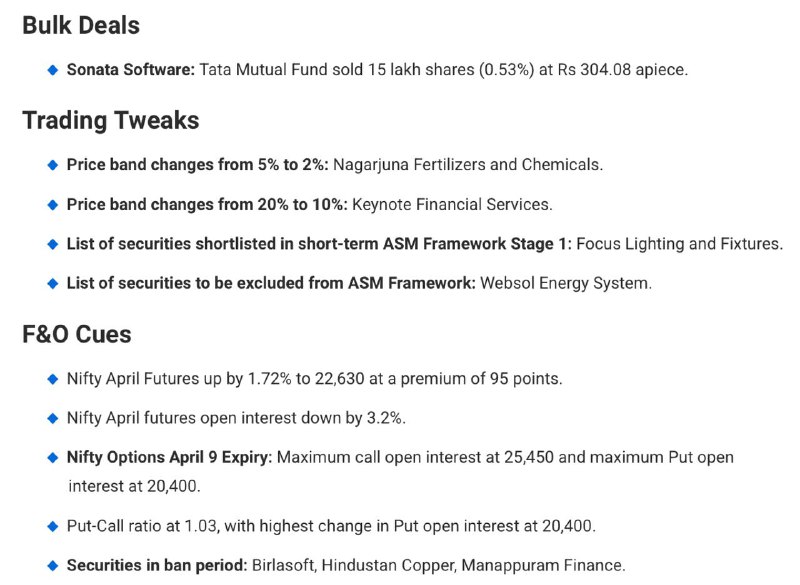Click the diamond bullet beside ASM Framework Stage 1

click(x=53, y=244)
